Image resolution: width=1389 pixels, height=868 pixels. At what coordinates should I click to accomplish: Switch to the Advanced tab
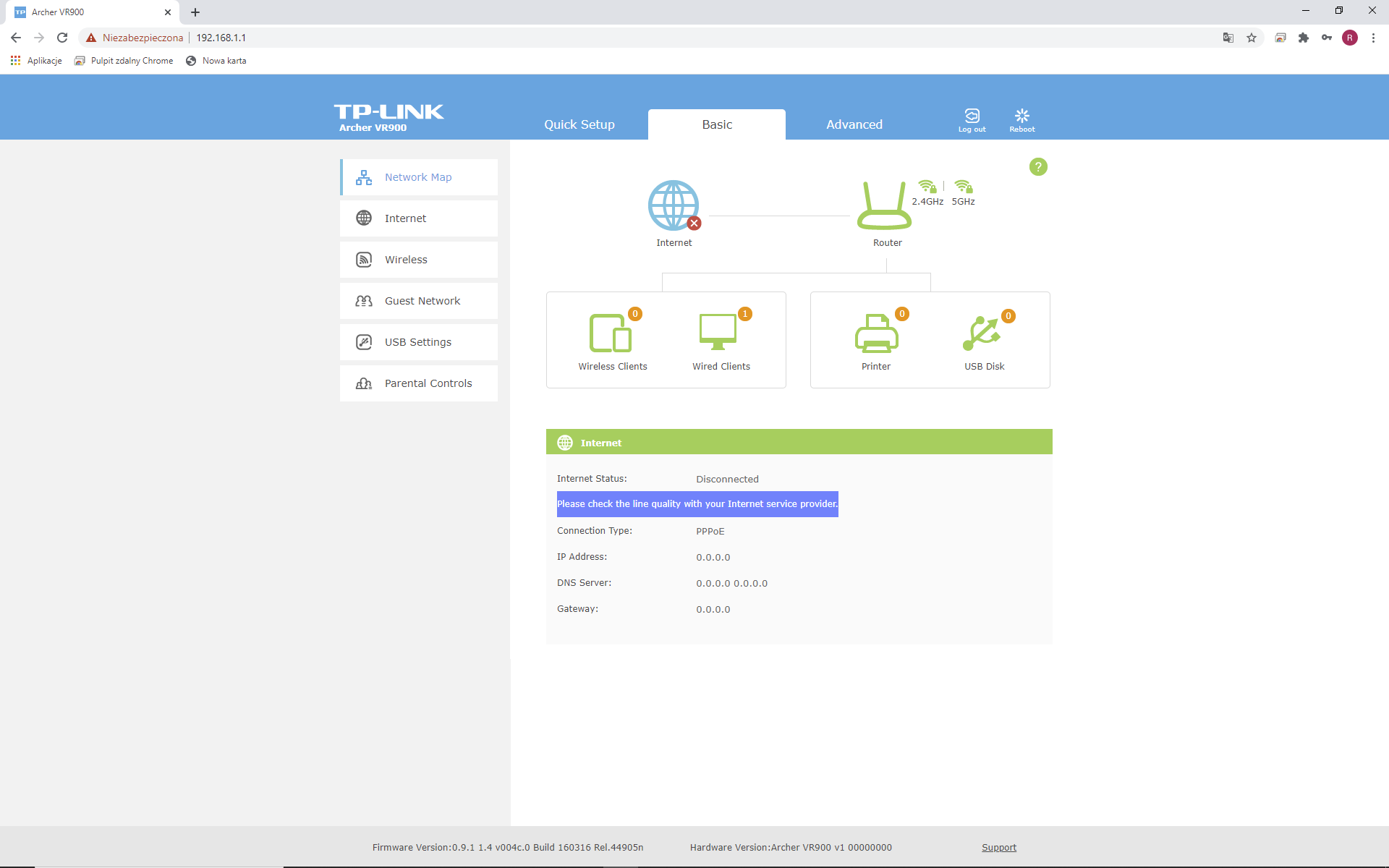tap(854, 124)
